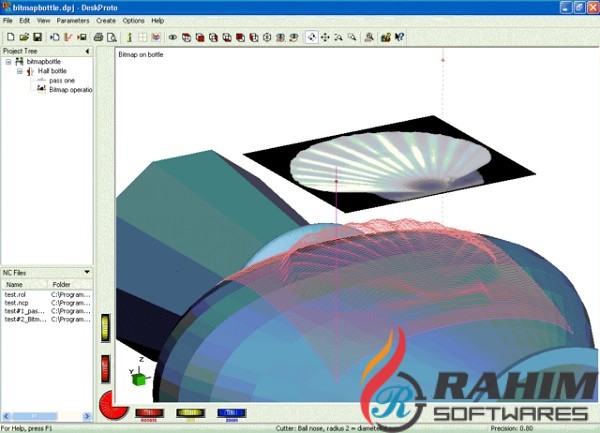The width and height of the screenshot is (600, 433).
Task: Click the Write NC program file icon
Action: [x=82, y=37]
